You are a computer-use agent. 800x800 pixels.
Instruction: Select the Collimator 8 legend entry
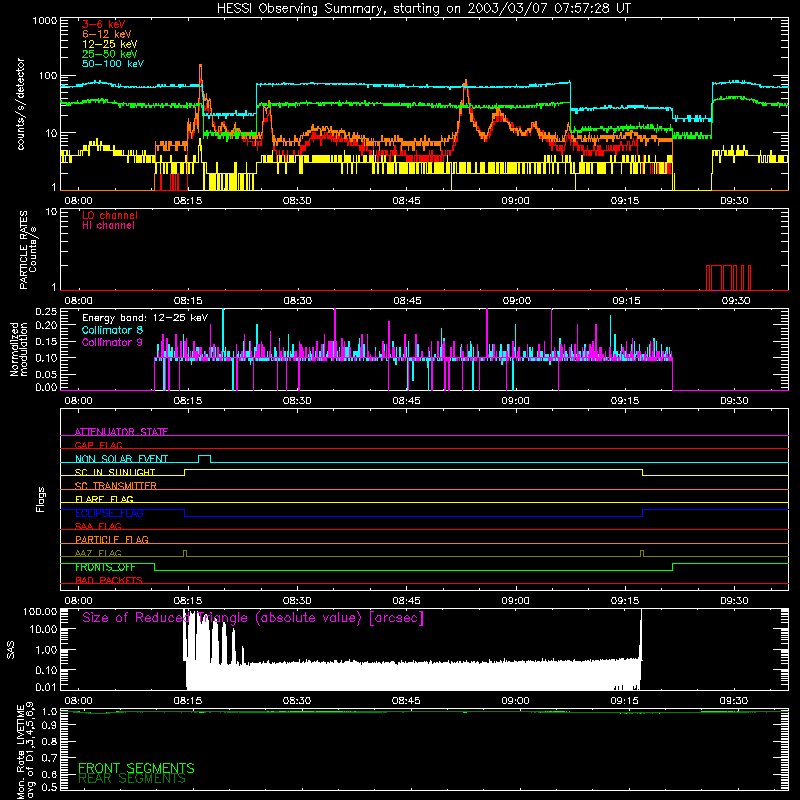(112, 330)
